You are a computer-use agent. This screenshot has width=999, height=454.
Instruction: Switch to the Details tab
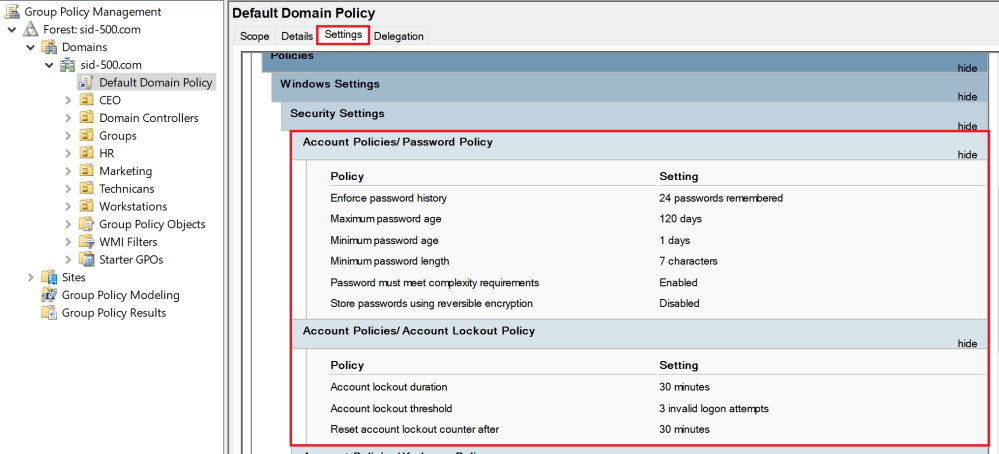296,36
